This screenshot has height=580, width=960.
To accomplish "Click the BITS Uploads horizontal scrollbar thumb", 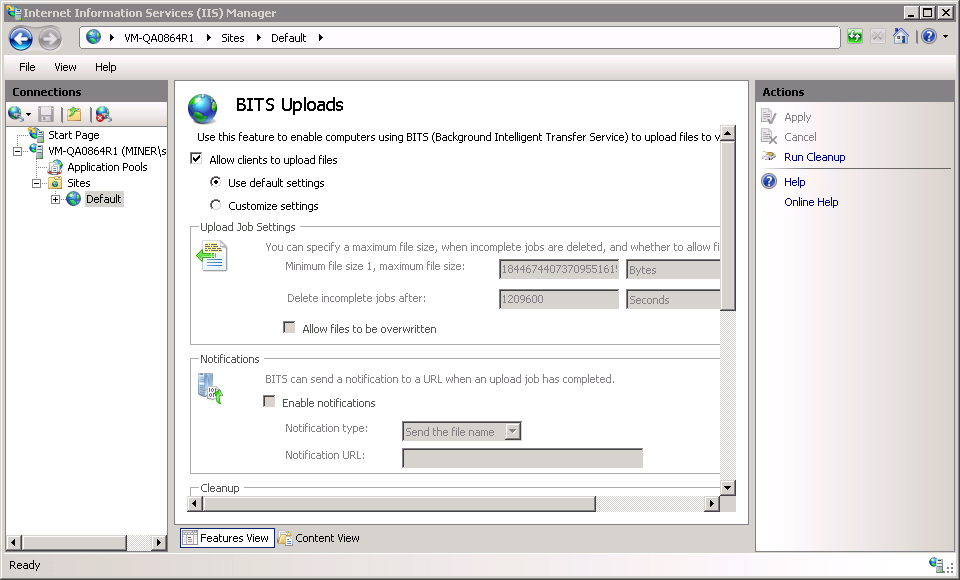I will tap(397, 503).
